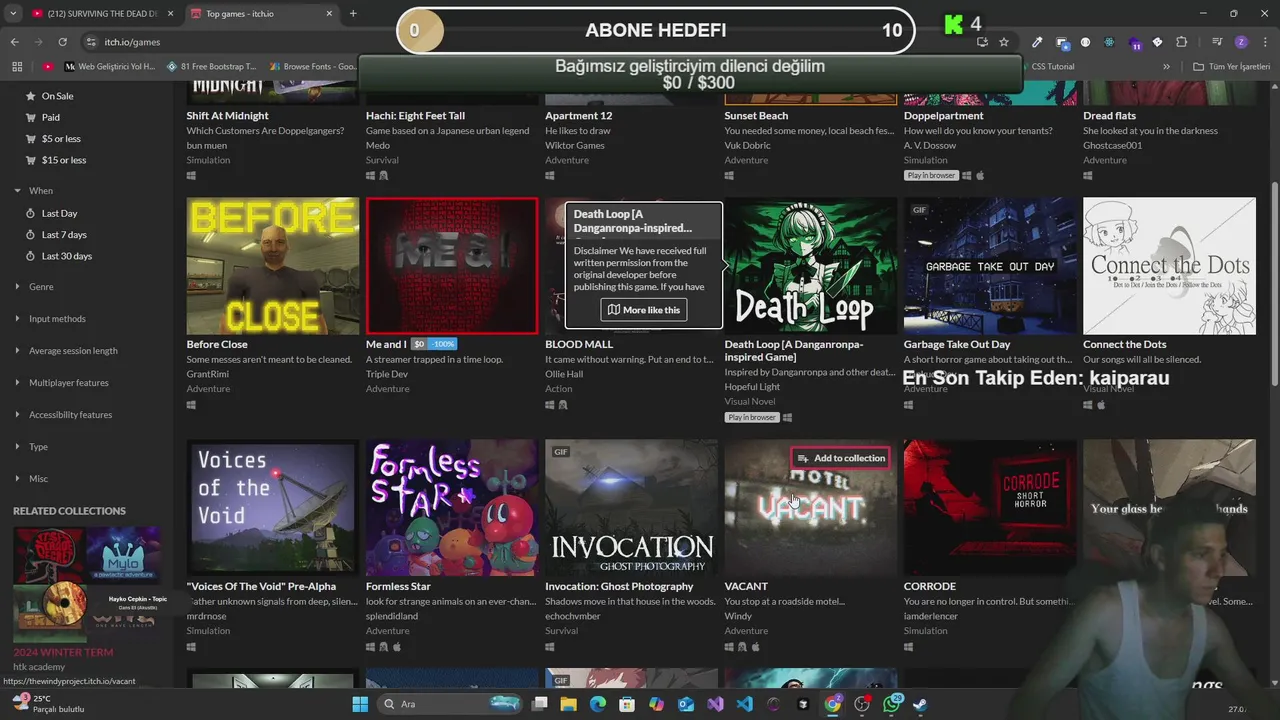The height and width of the screenshot is (720, 1280).
Task: Open Outlook from the taskbar
Action: tap(686, 704)
